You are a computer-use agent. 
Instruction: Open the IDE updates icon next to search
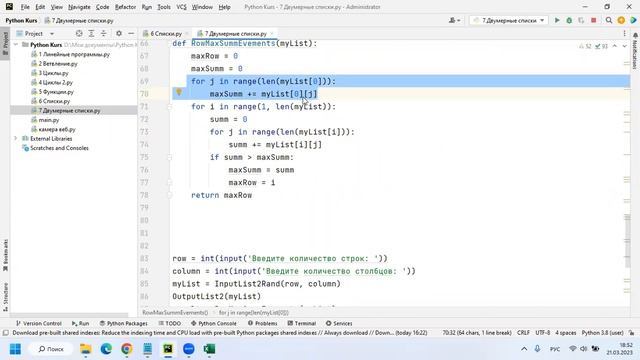tap(621, 20)
